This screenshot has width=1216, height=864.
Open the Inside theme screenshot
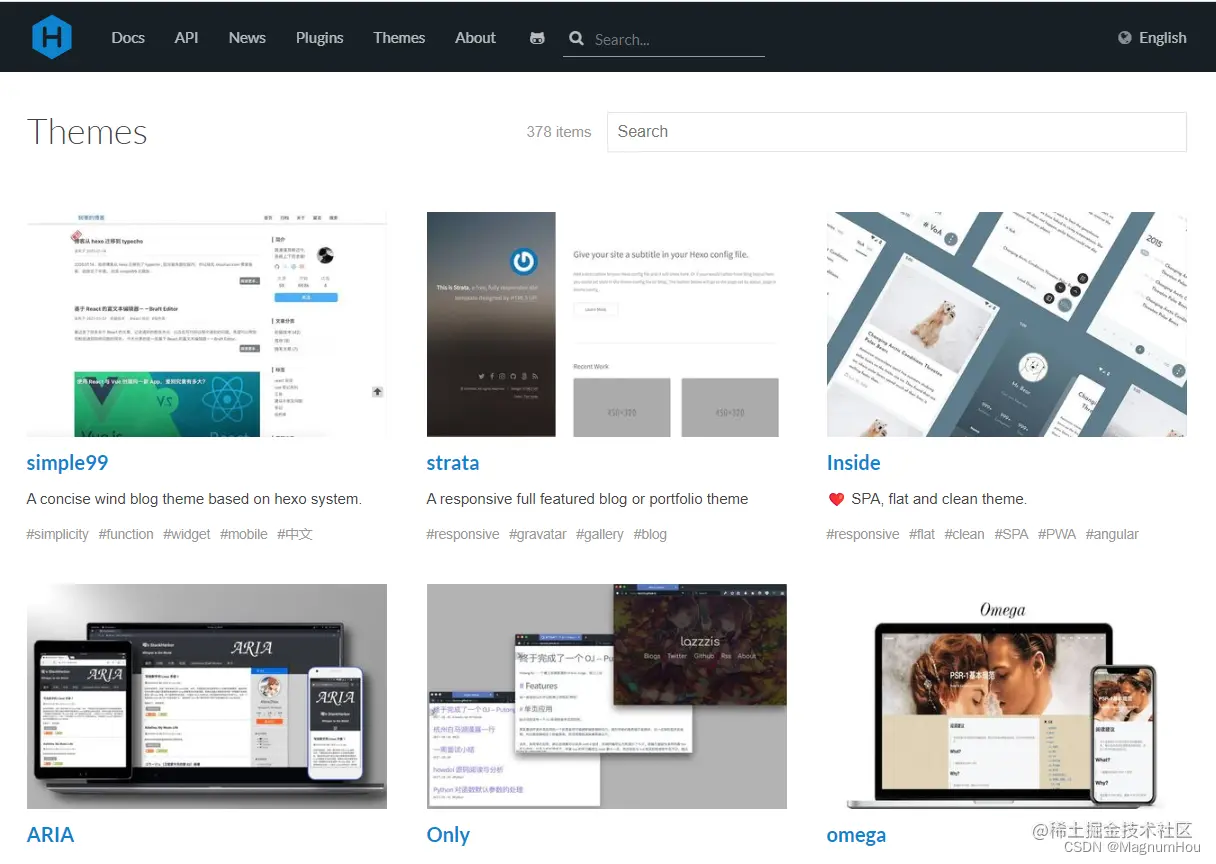coord(1007,324)
